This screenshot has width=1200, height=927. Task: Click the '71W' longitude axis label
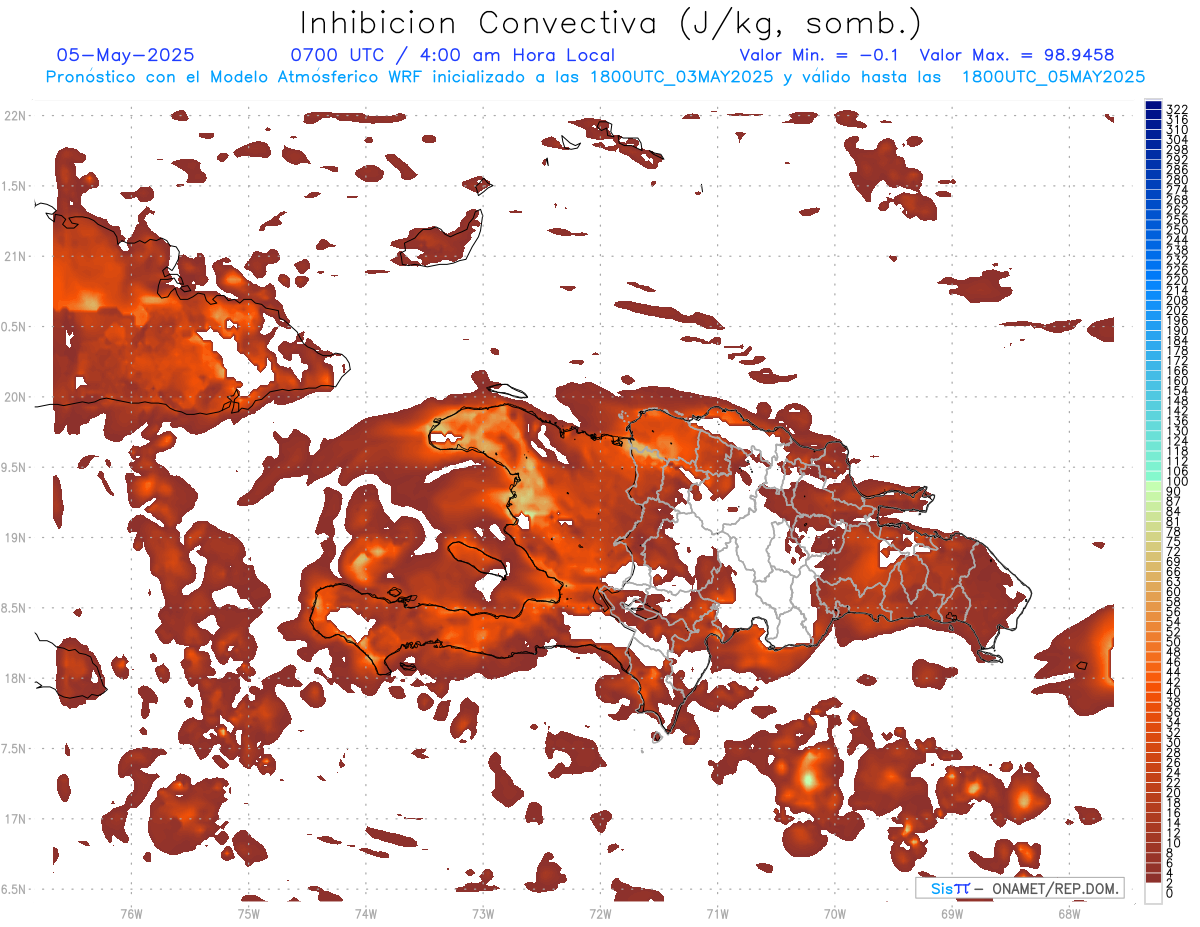pos(717,913)
